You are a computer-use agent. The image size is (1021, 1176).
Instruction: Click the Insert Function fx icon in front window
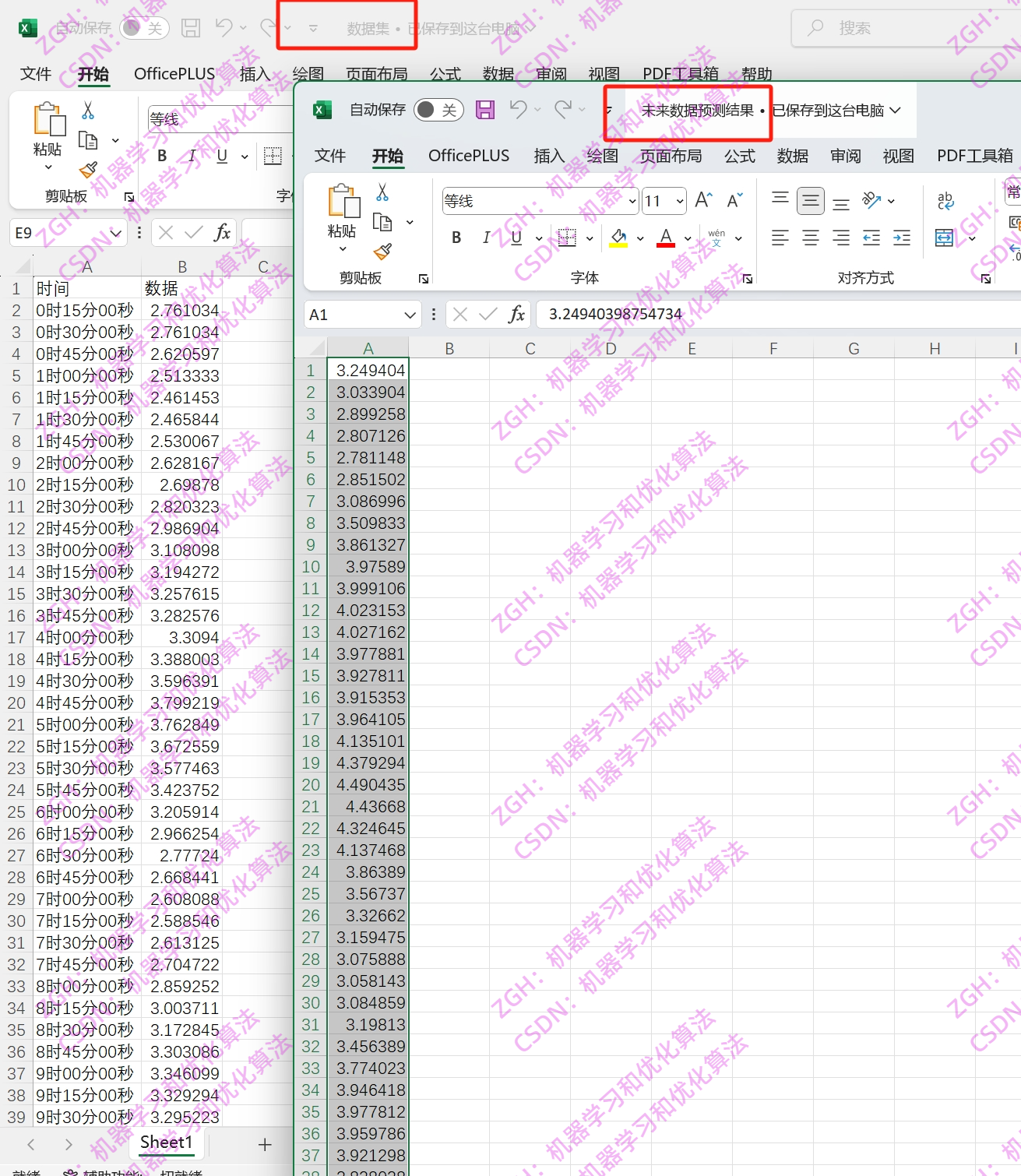[x=516, y=314]
